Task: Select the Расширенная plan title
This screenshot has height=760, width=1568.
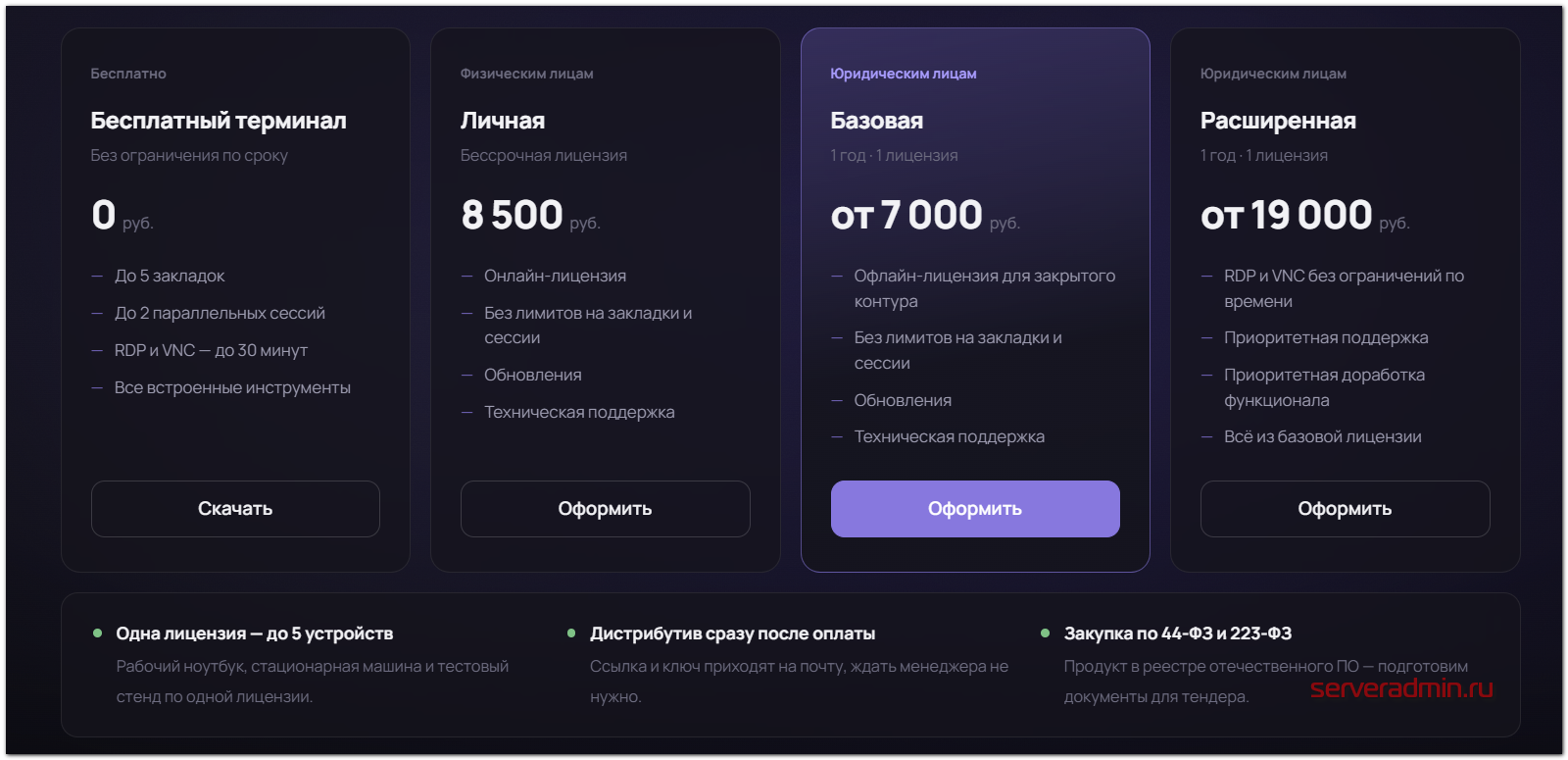Action: (x=1278, y=121)
